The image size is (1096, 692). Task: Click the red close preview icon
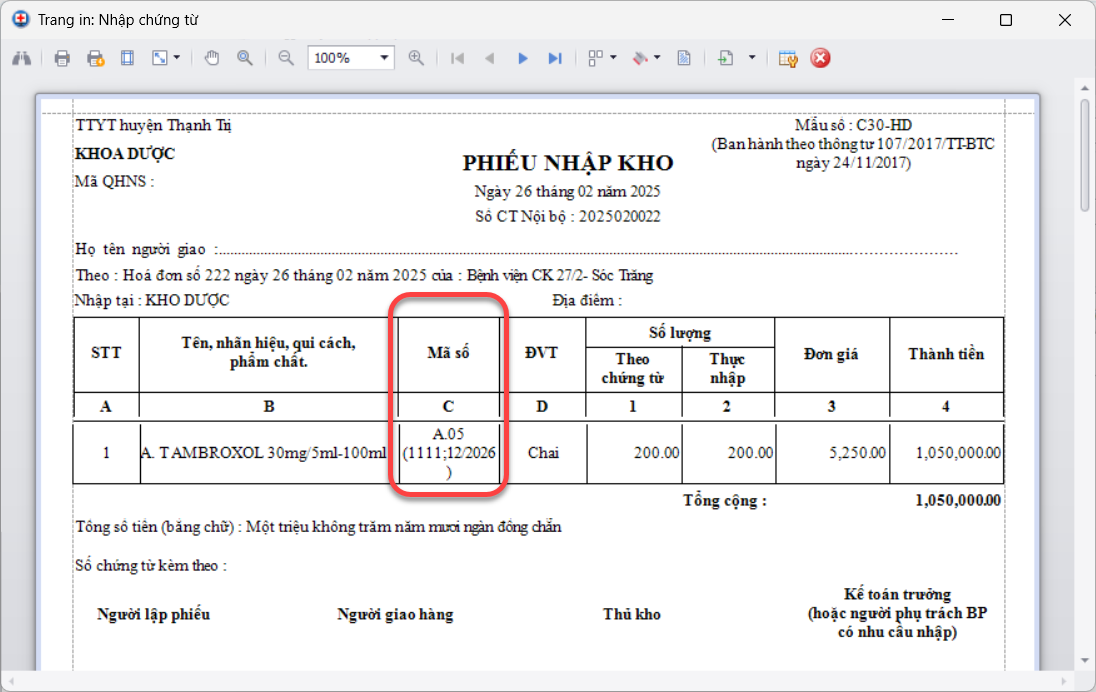pos(820,58)
